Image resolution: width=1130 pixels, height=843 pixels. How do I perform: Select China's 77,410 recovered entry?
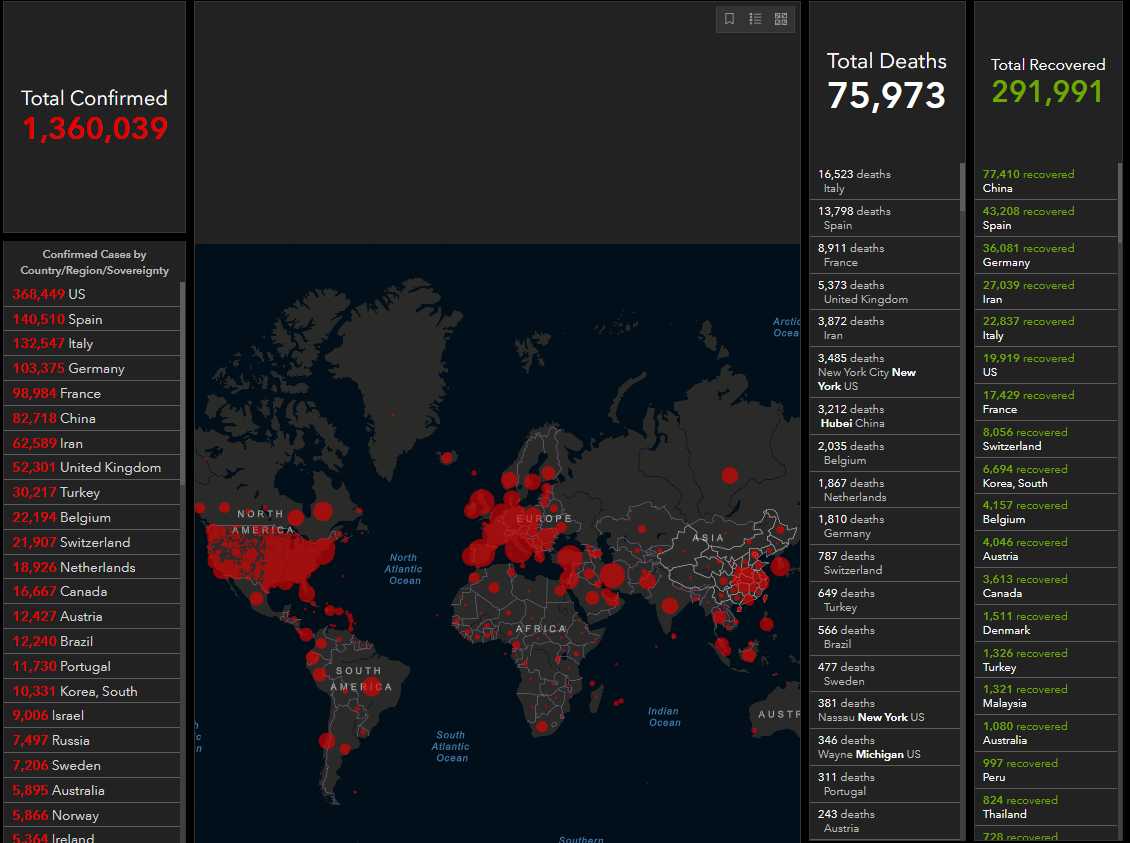(x=1045, y=181)
